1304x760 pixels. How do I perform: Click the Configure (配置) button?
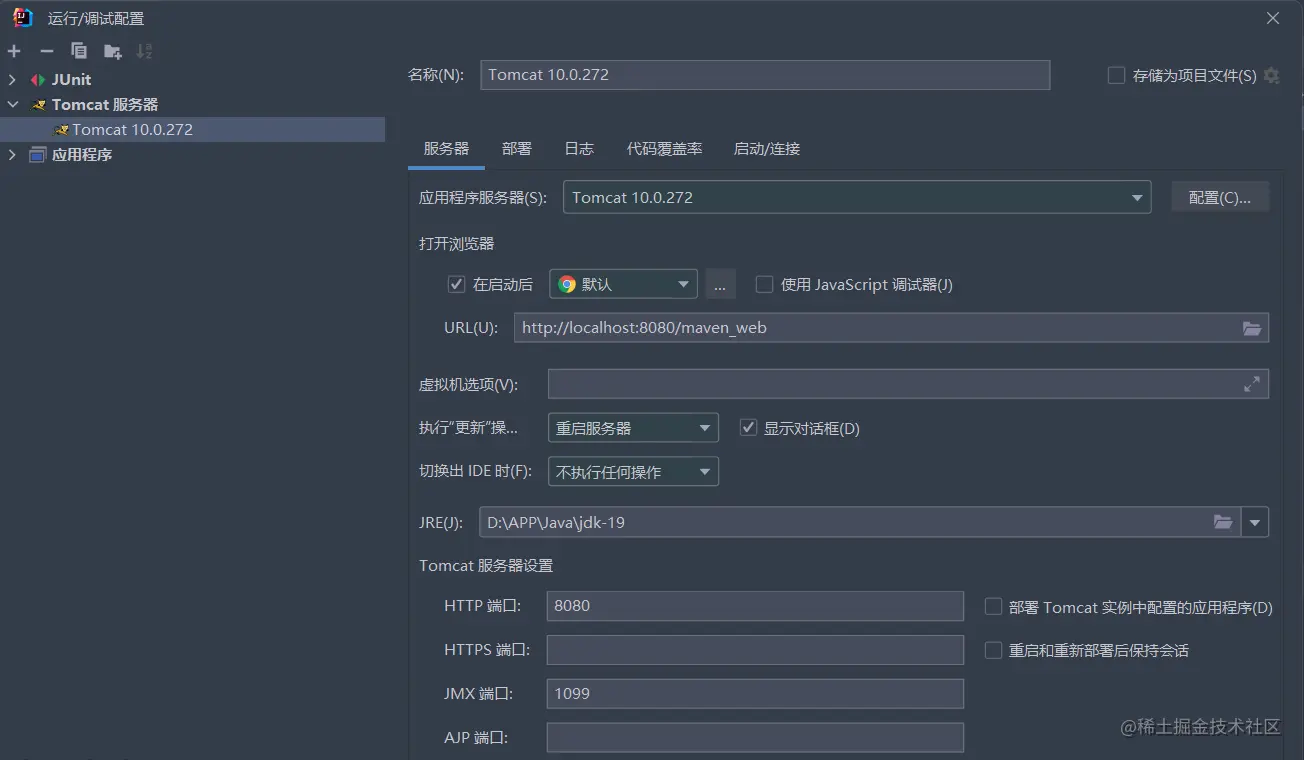[x=1220, y=198]
